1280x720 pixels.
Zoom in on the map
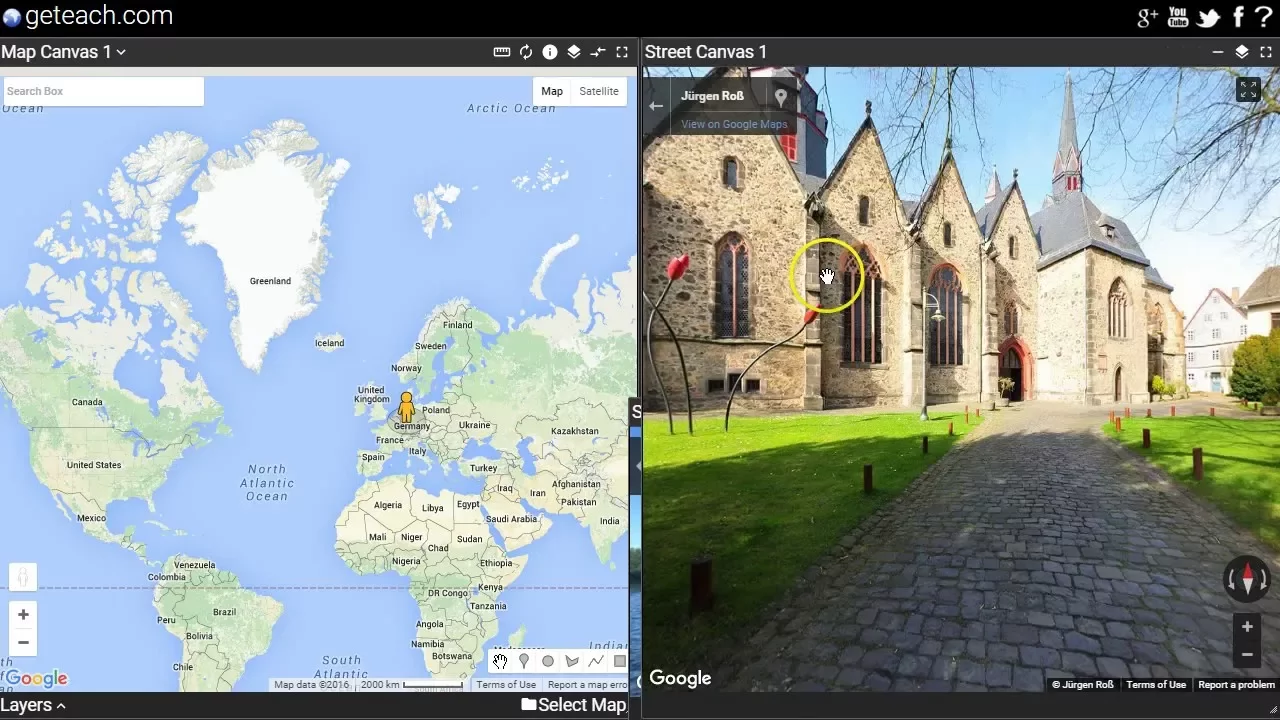tap(23, 614)
